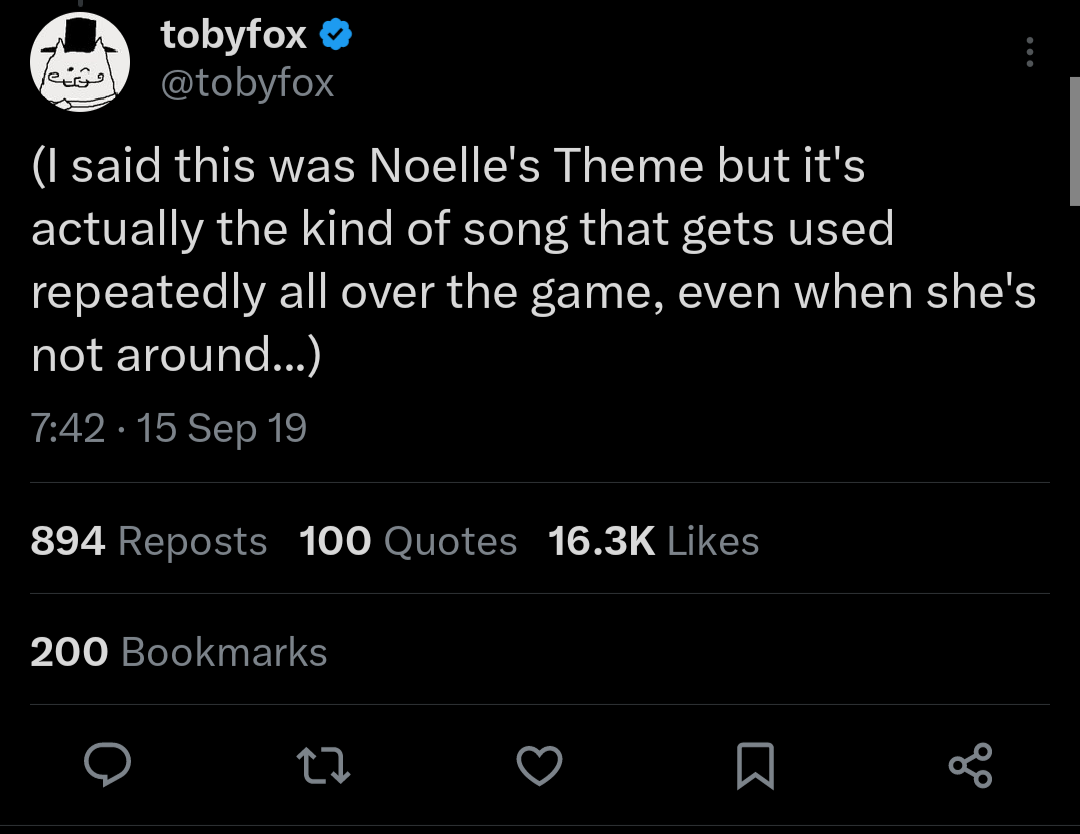Show the 100 Quotes list

point(408,541)
